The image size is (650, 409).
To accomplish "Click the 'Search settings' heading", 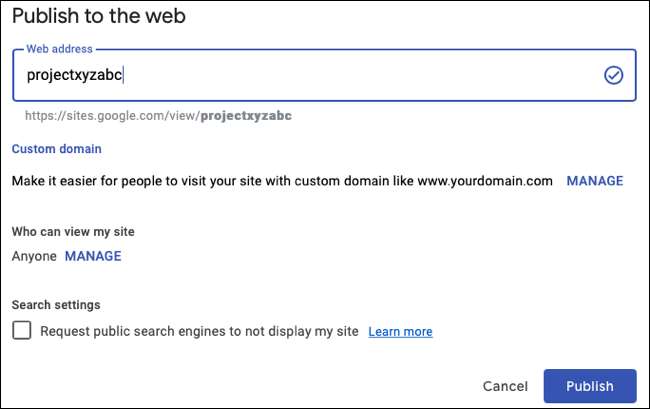I will pos(56,305).
